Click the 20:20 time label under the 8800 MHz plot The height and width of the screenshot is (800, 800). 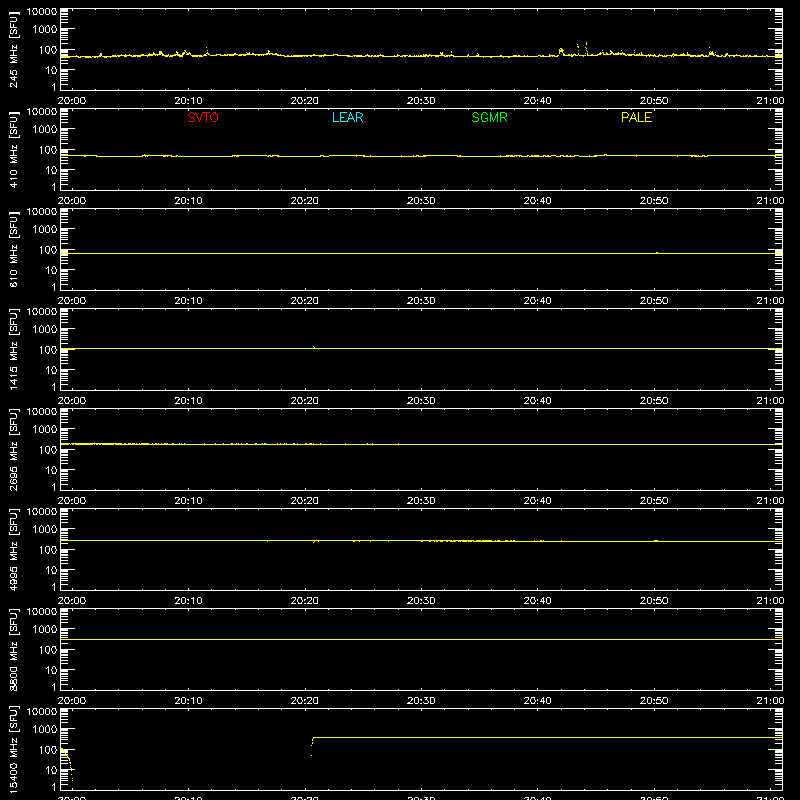tap(305, 701)
